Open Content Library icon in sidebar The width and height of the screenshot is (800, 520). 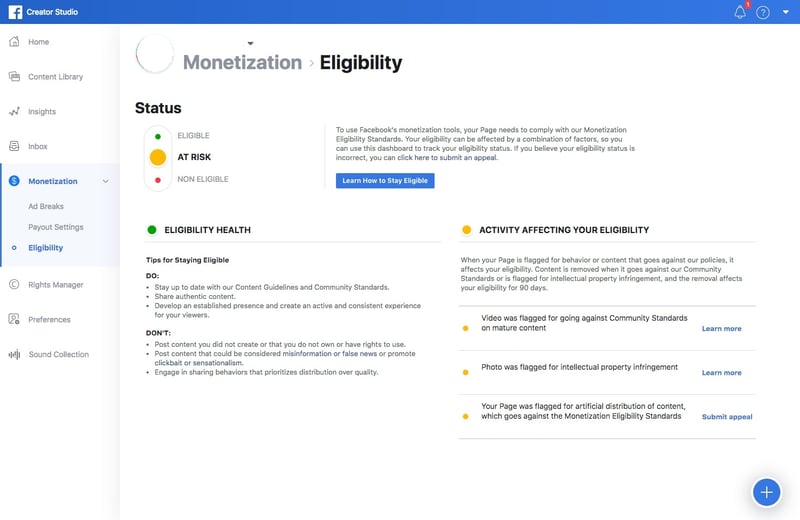[14, 77]
